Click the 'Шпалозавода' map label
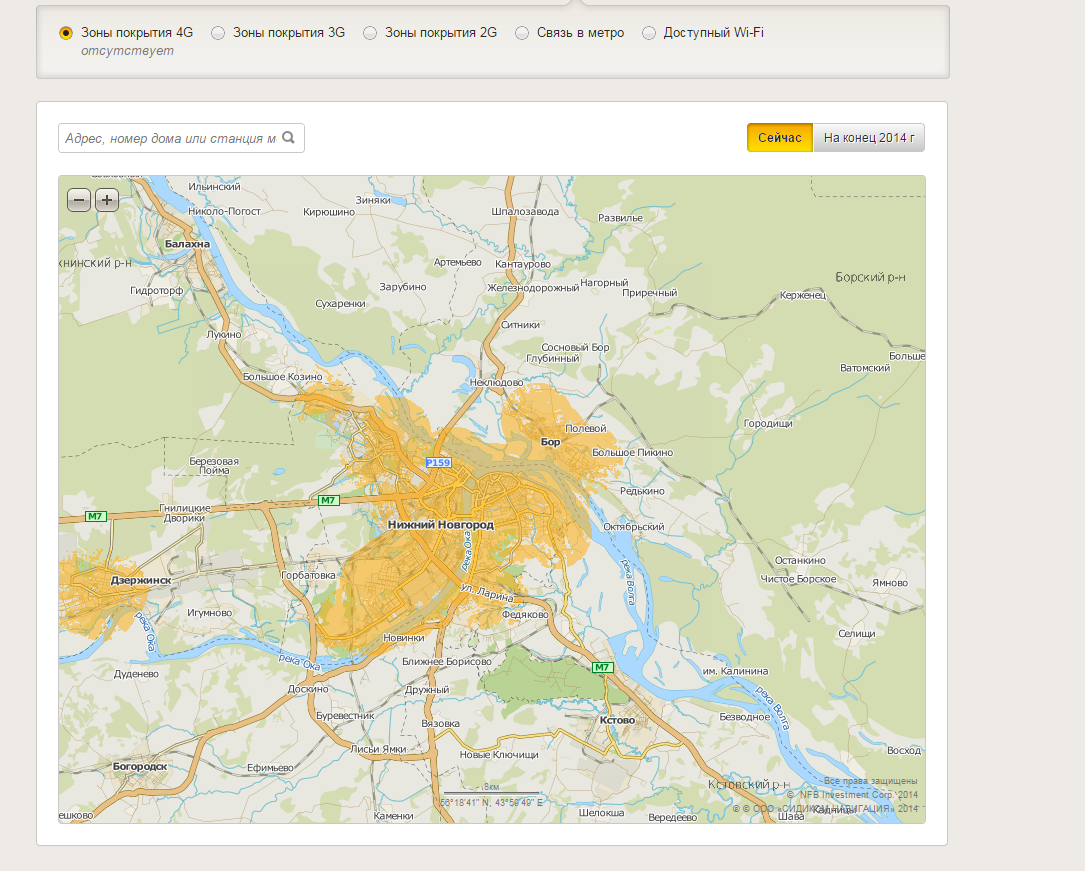This screenshot has height=871, width=1085. (x=525, y=211)
